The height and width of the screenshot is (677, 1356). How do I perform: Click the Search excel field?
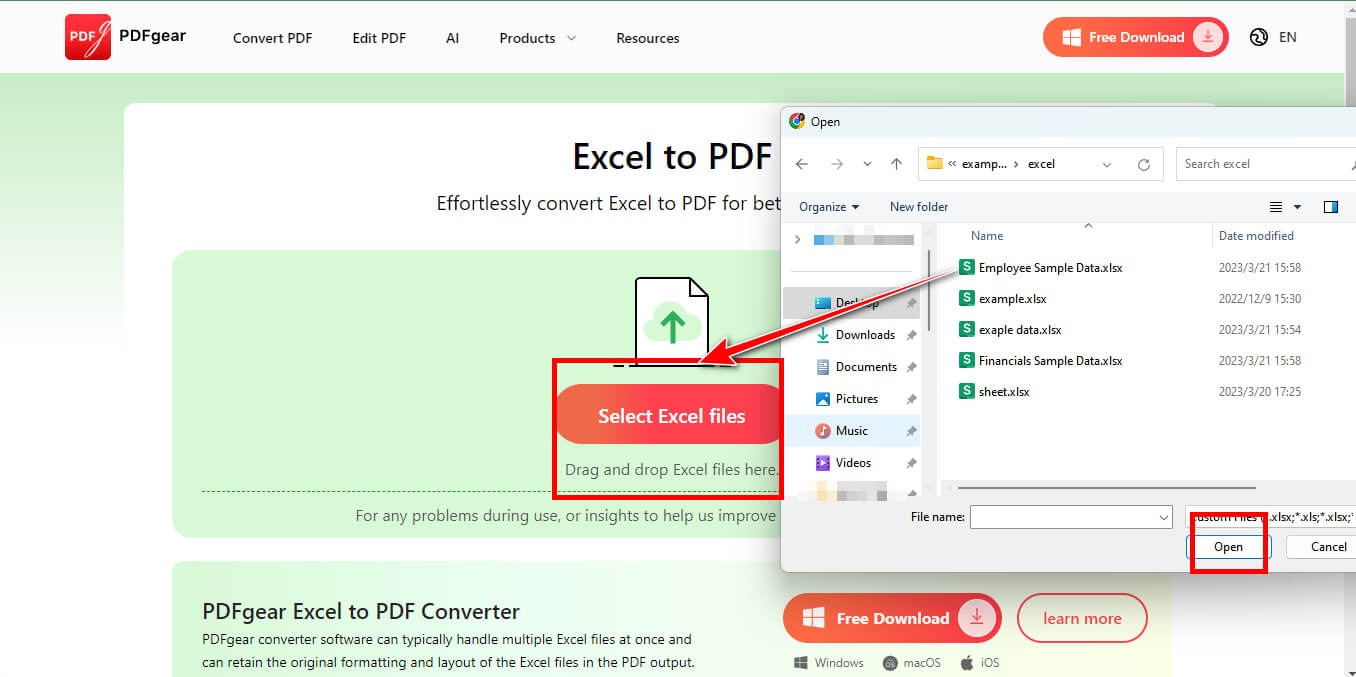(1265, 164)
